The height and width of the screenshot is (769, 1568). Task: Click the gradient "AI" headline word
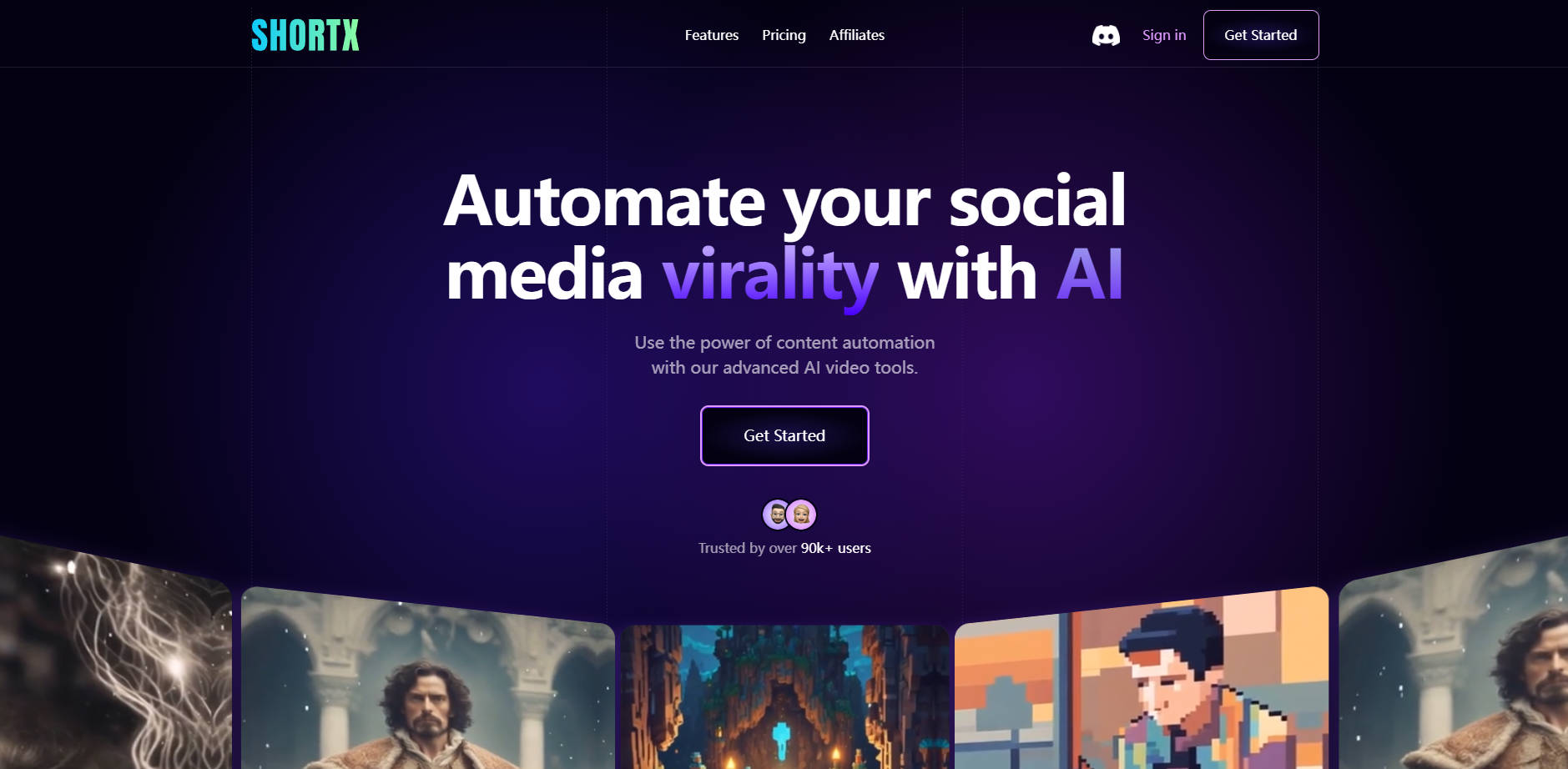point(1090,274)
